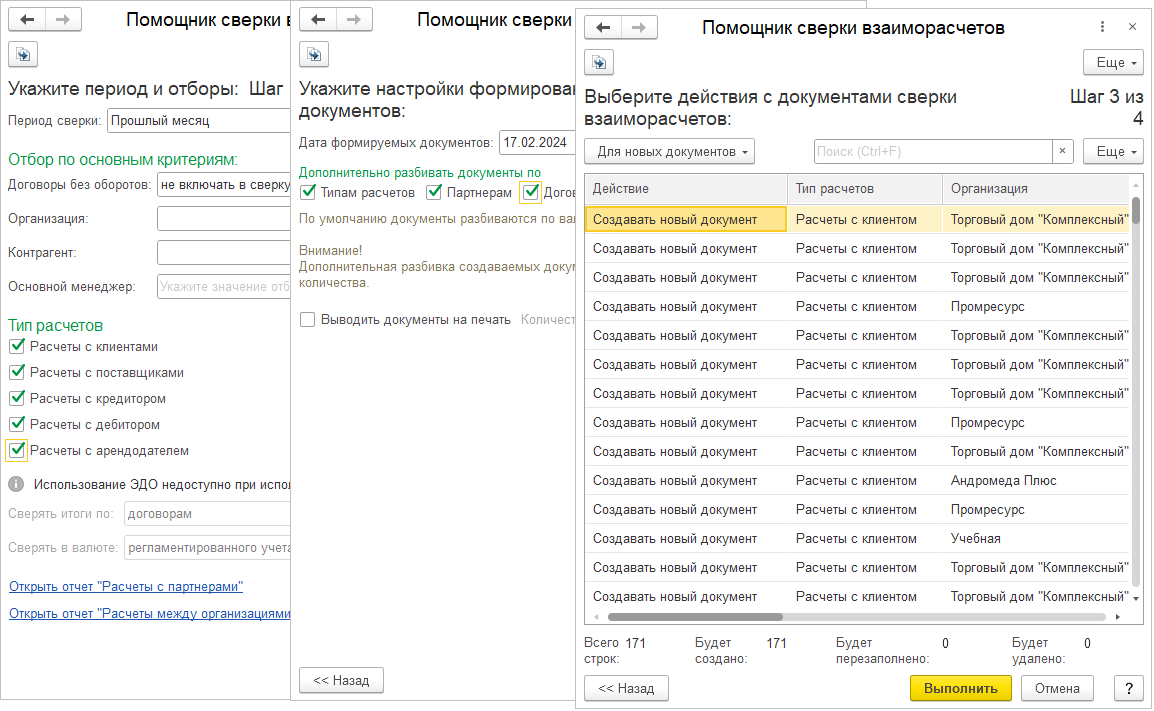Screen dimensions: 1154x711
Task: Click back arrow in first wizard window
Action: [x=28, y=20]
